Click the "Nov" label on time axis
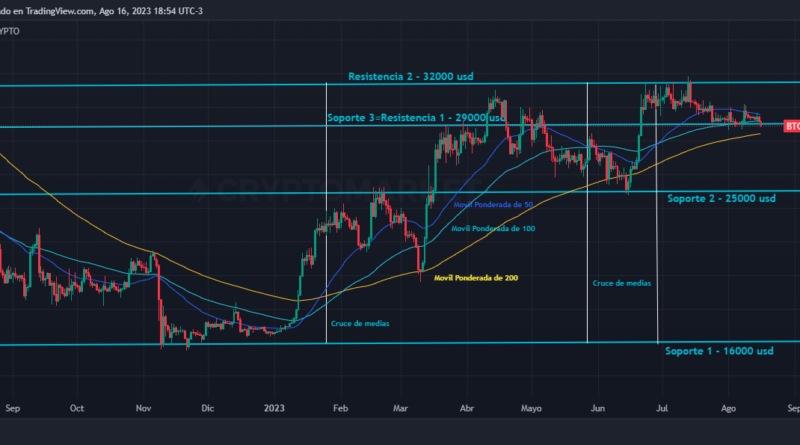Screen dimensions: 800x445 click(x=143, y=408)
